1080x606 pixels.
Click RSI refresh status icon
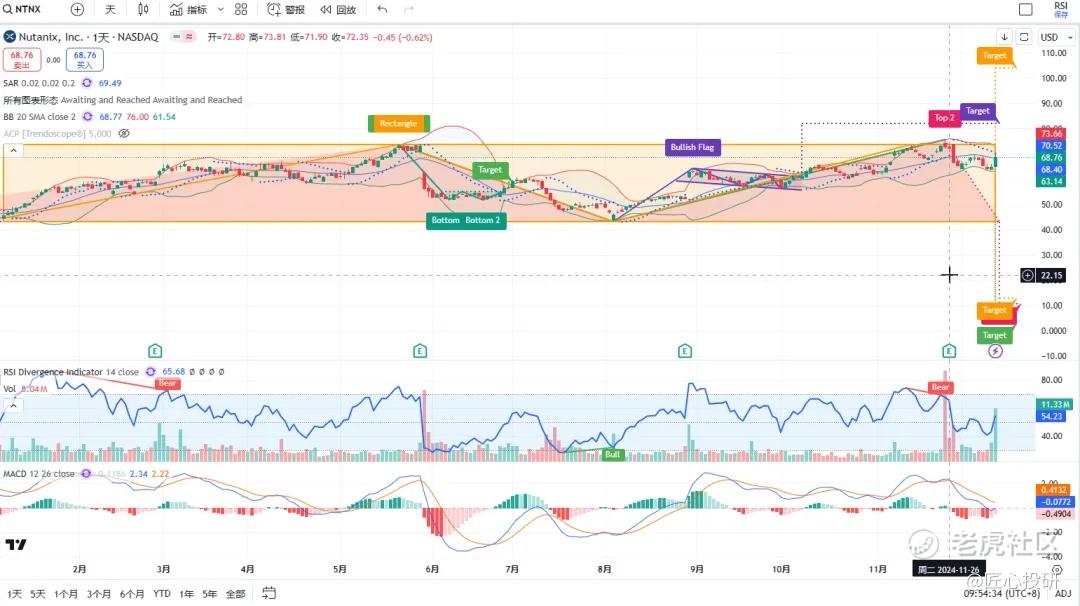click(x=151, y=372)
